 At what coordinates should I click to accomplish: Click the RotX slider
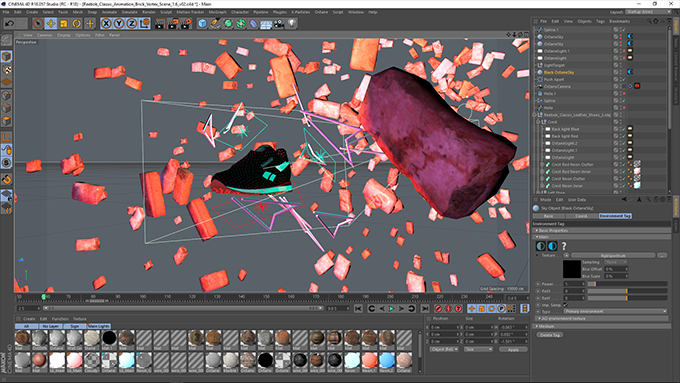628,291
